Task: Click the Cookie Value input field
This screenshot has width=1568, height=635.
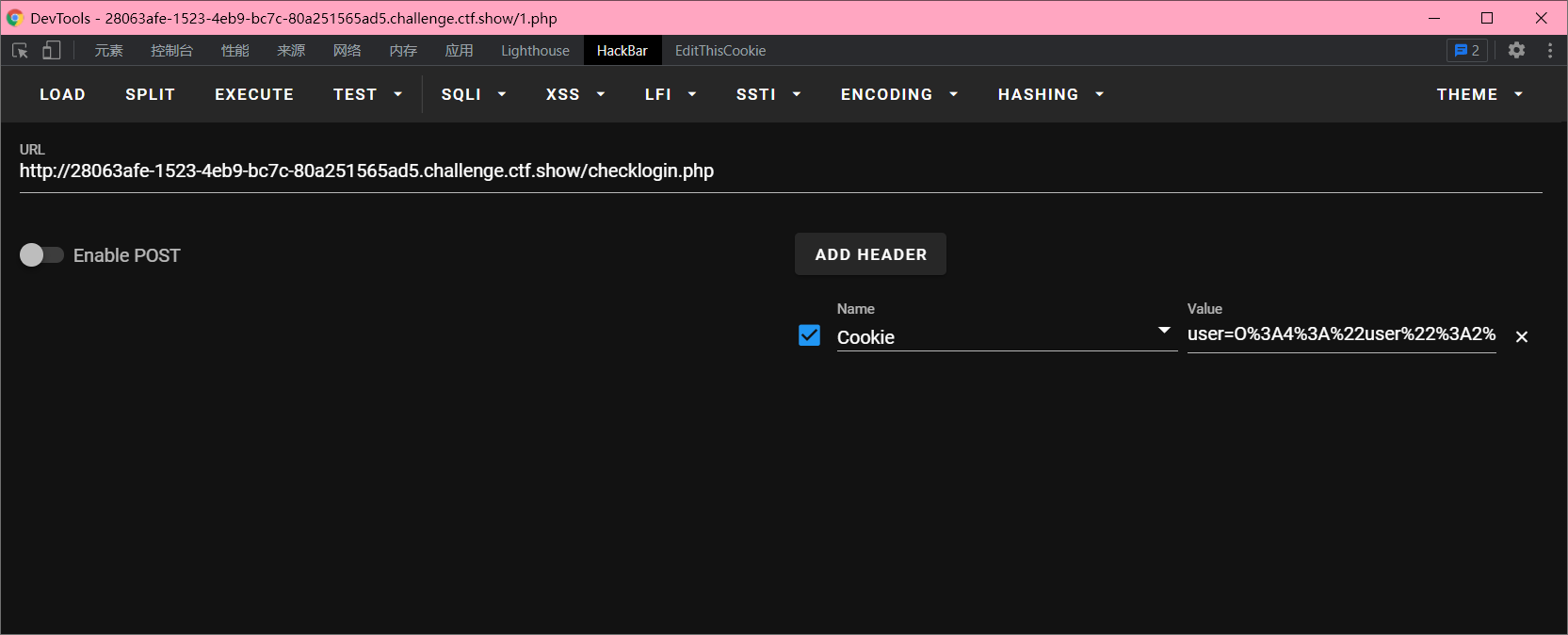Action: 1341,334
